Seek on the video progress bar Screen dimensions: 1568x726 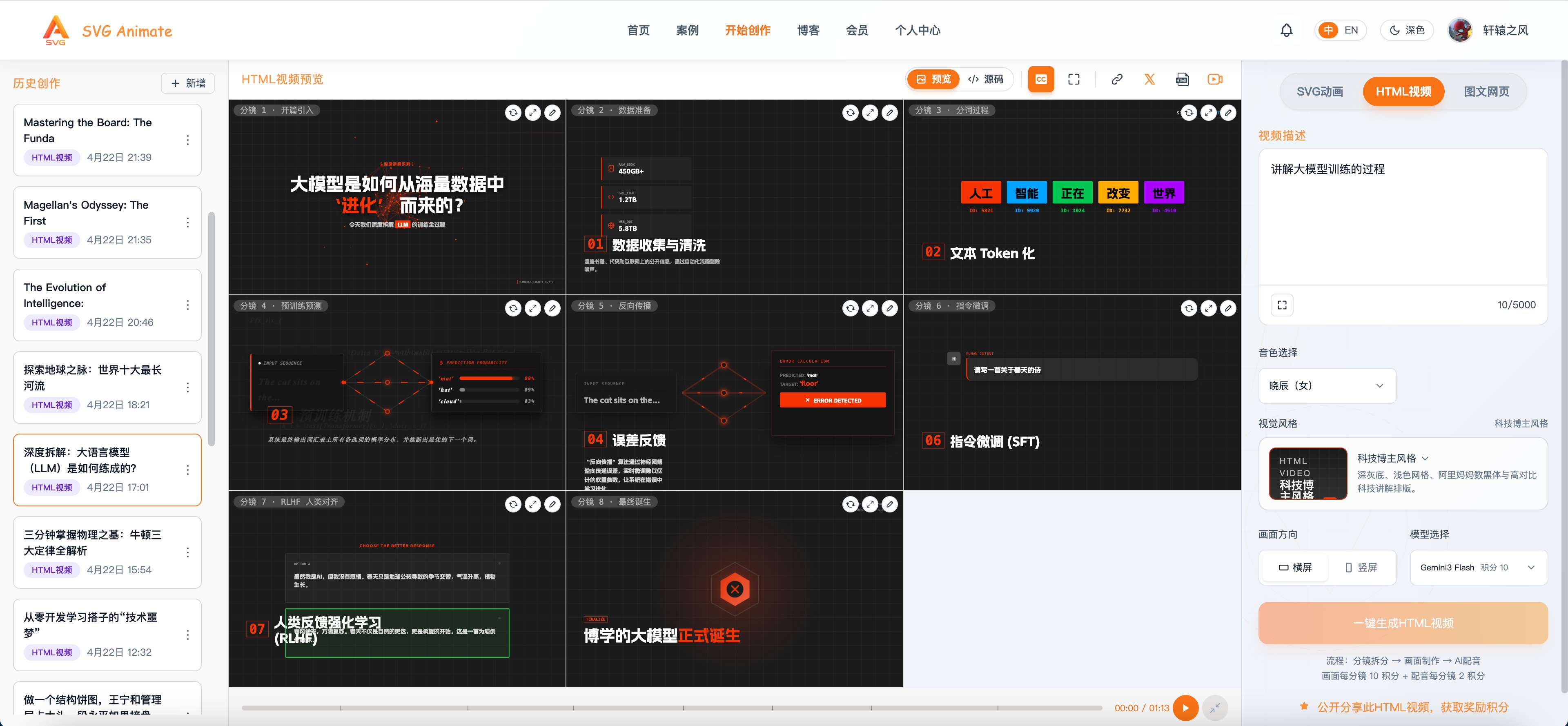671,708
